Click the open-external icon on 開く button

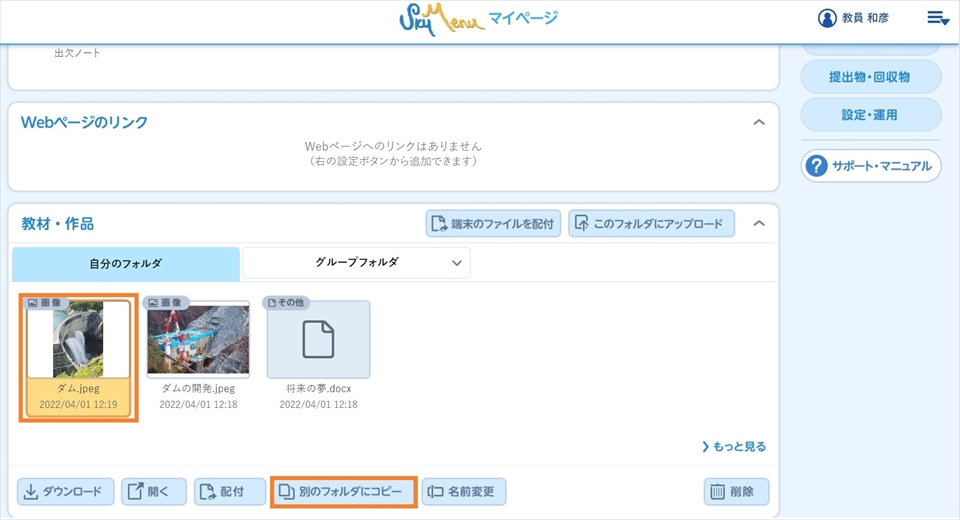tap(135, 491)
